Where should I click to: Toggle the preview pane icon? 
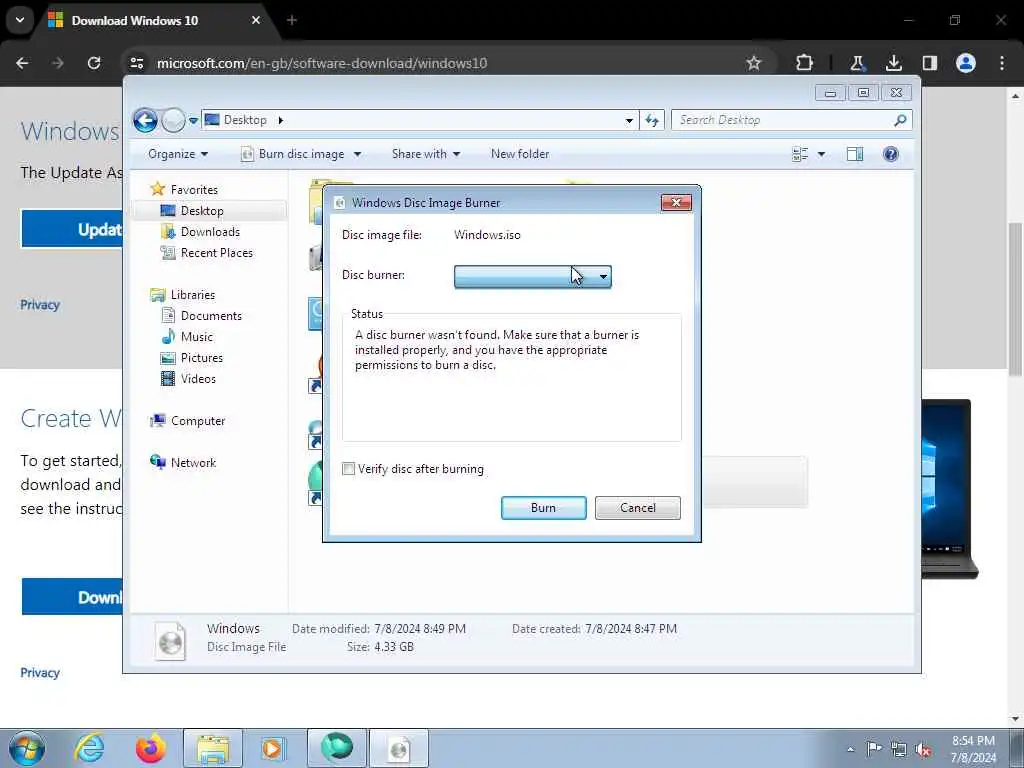coord(855,154)
